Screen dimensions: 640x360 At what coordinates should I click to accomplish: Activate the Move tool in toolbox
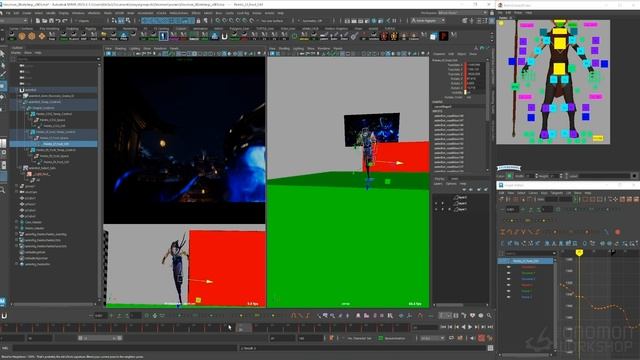[3, 86]
